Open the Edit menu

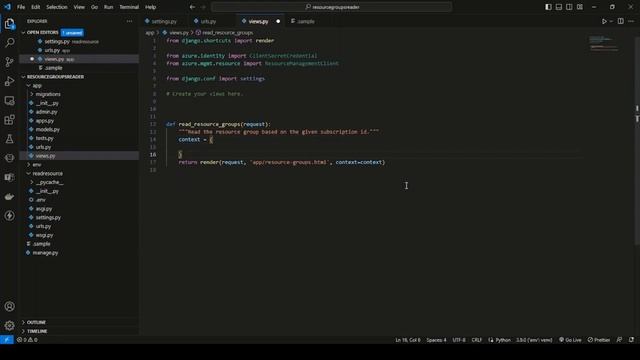pyautogui.click(x=36, y=7)
